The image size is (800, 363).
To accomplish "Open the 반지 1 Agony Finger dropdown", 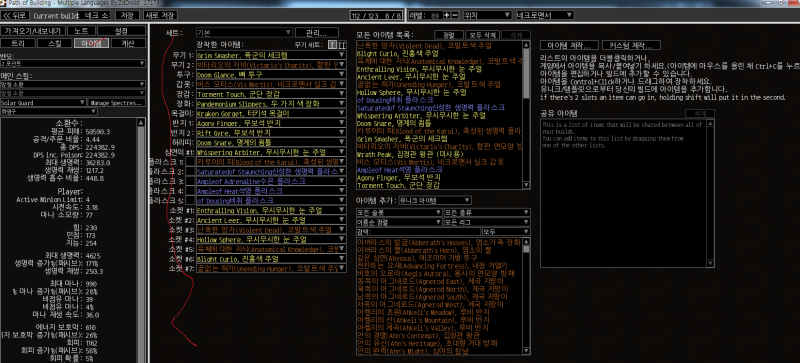I will tap(271, 123).
